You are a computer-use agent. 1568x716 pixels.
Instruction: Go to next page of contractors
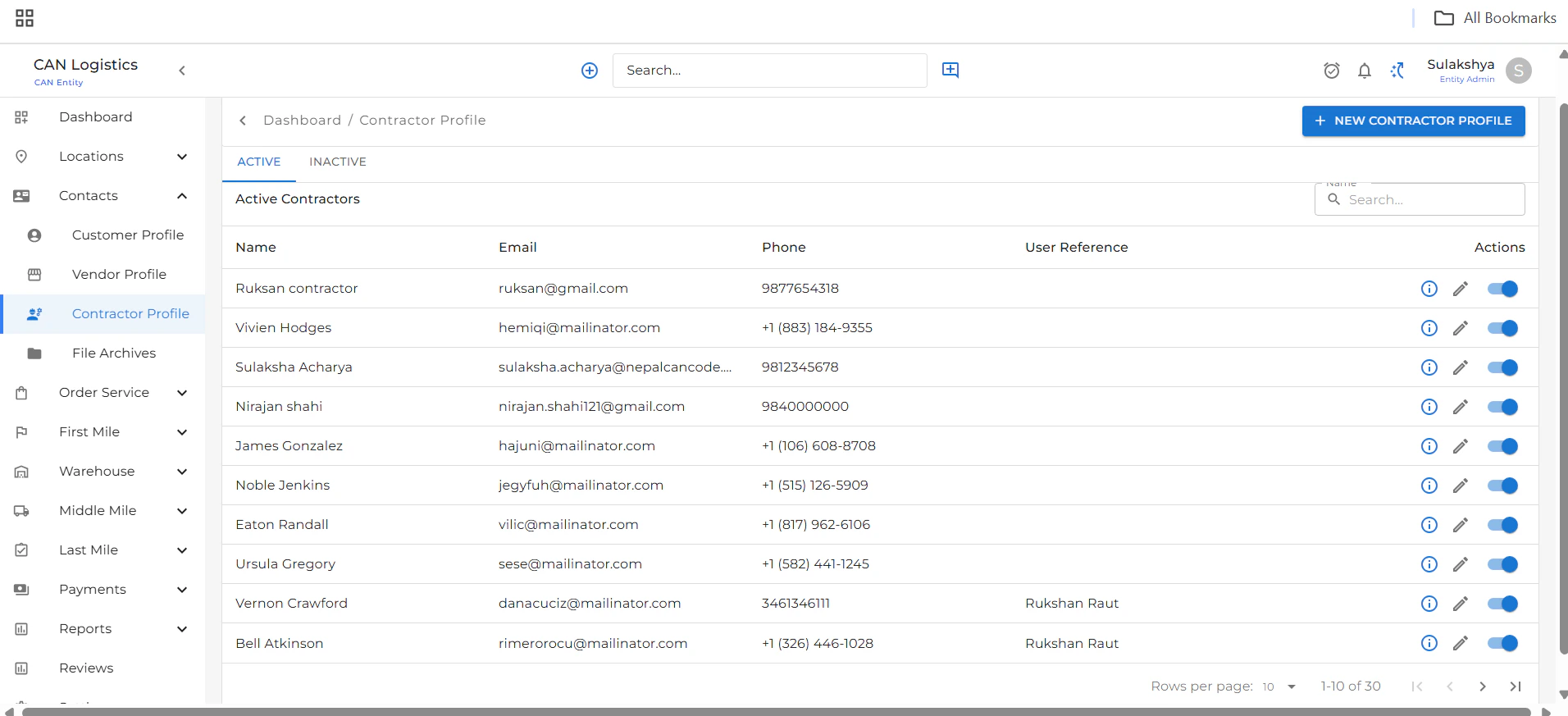[x=1483, y=686]
